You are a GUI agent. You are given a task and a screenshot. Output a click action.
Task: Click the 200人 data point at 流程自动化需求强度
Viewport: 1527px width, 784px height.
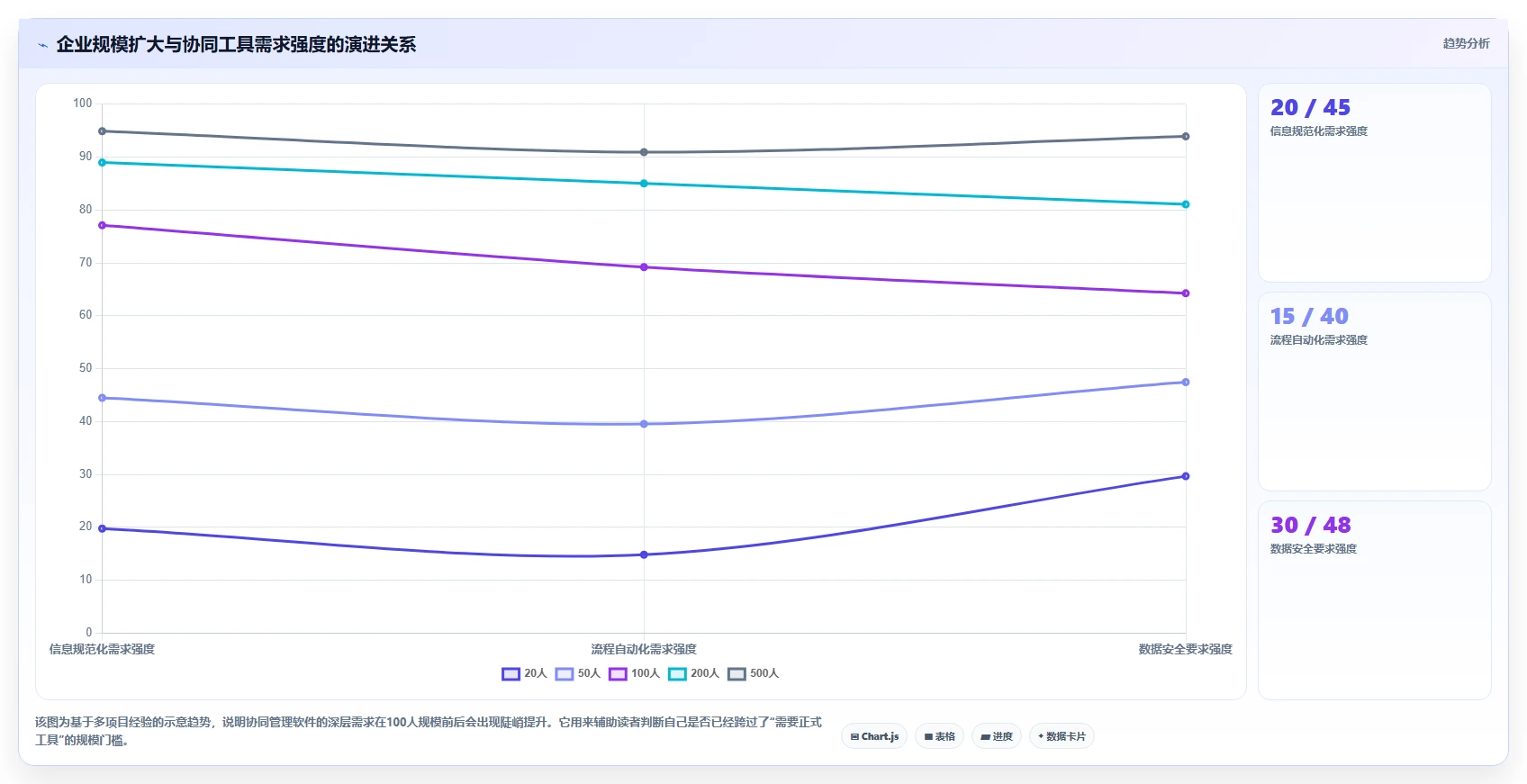tap(644, 184)
